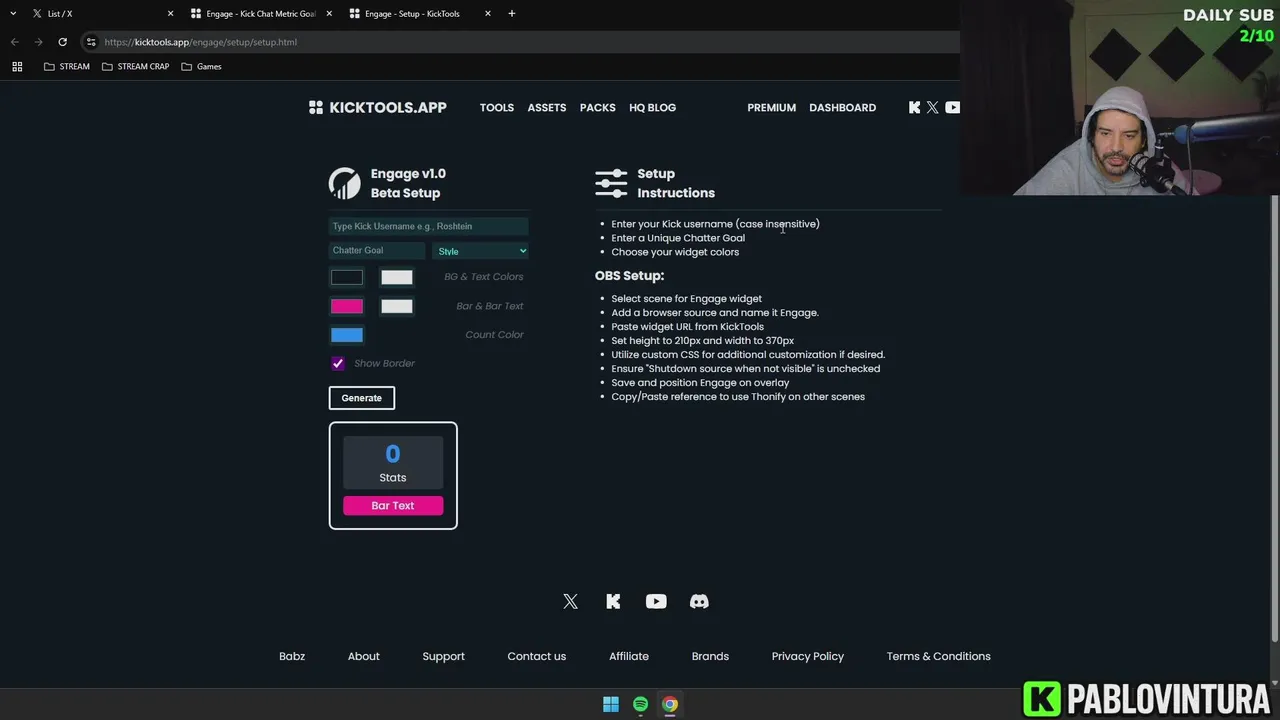Viewport: 1280px width, 720px height.
Task: Open the STREAM bookmarks folder
Action: pyautogui.click(x=67, y=66)
